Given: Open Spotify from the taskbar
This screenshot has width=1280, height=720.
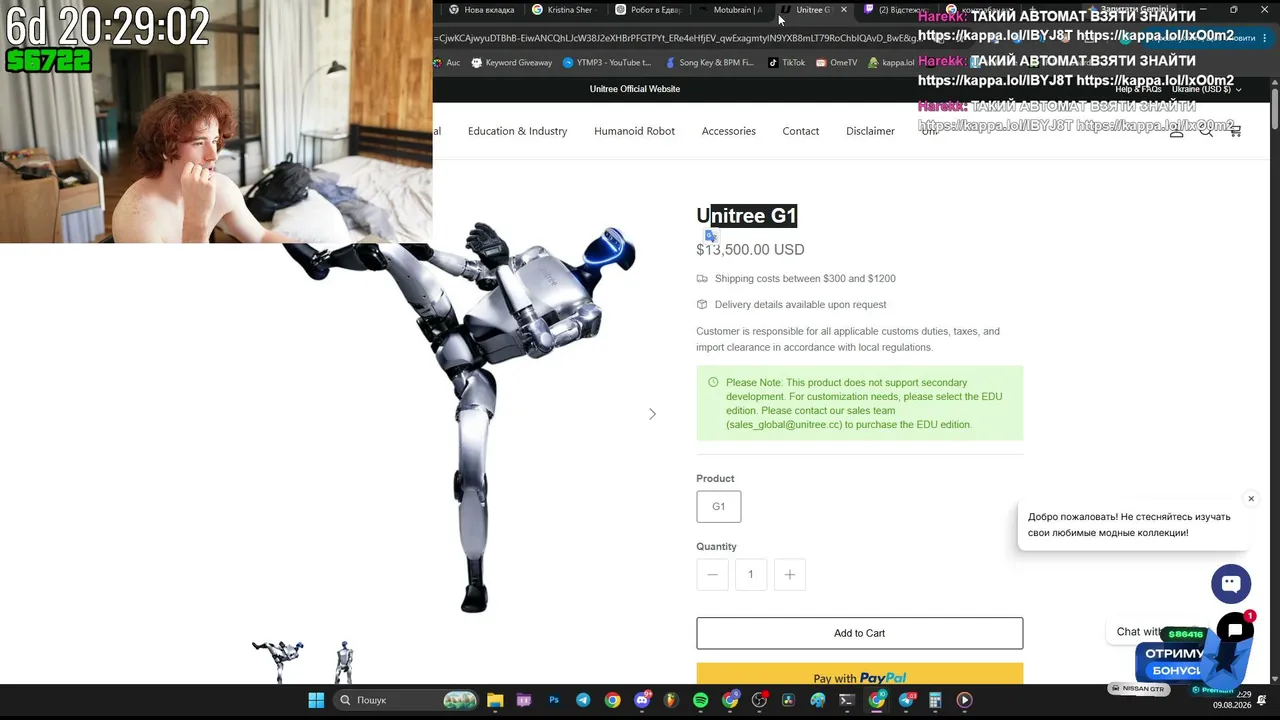Looking at the screenshot, I should (701, 700).
